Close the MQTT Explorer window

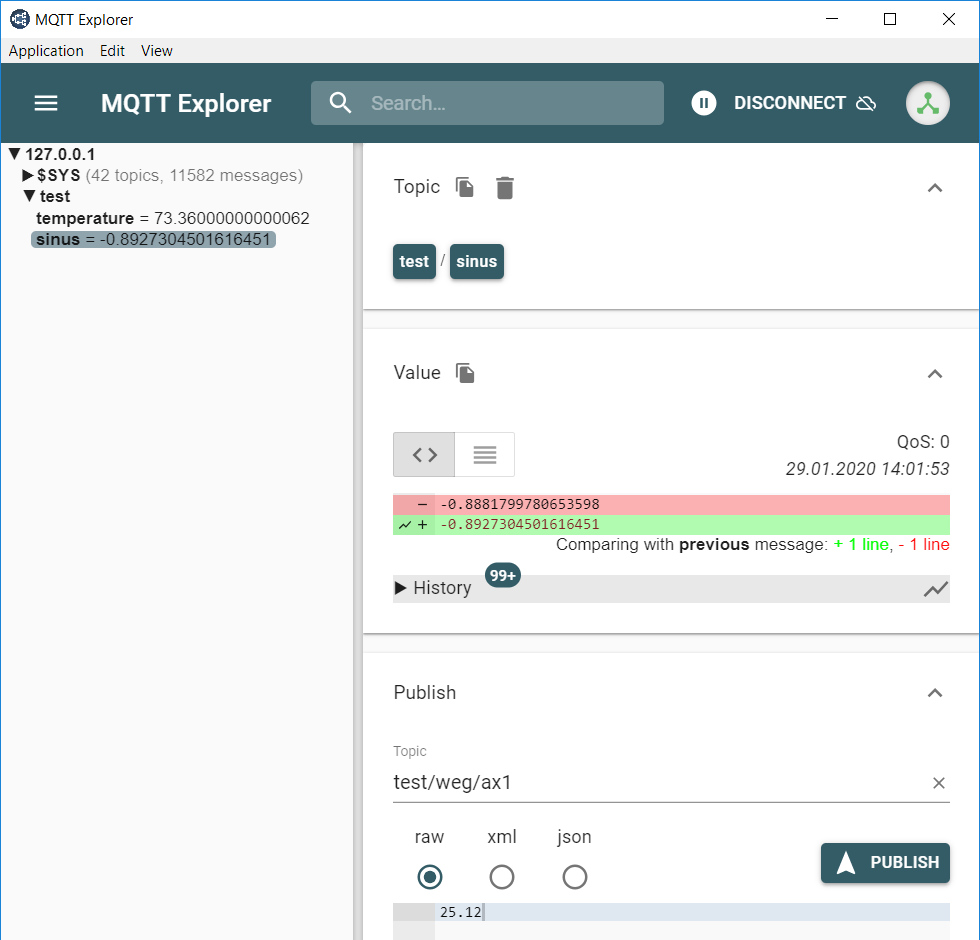949,19
